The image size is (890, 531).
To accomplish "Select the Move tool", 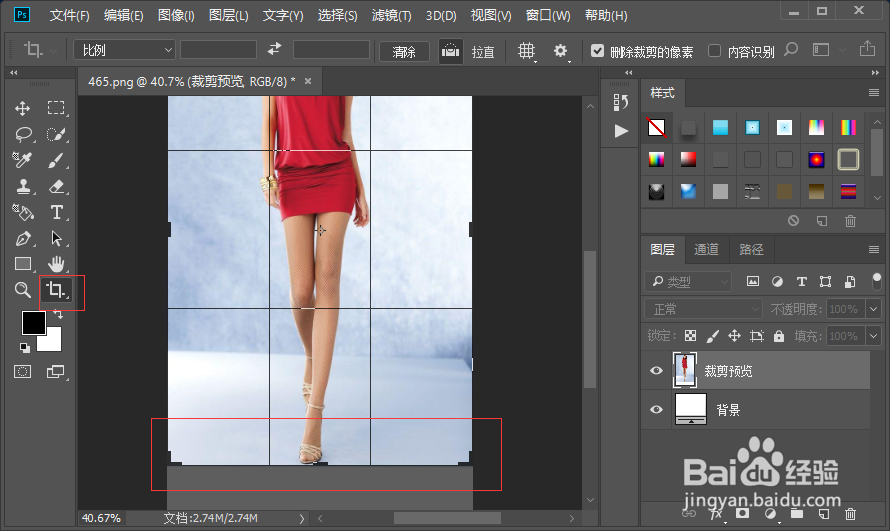I will click(22, 108).
